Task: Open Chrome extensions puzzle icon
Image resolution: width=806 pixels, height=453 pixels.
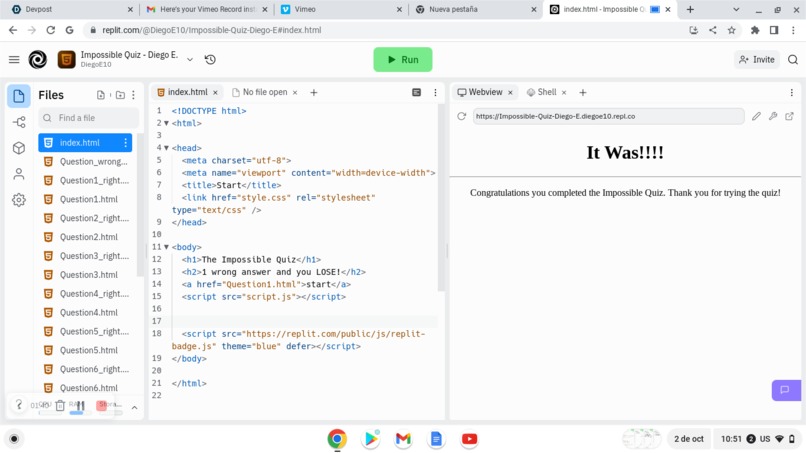Action: pyautogui.click(x=755, y=30)
